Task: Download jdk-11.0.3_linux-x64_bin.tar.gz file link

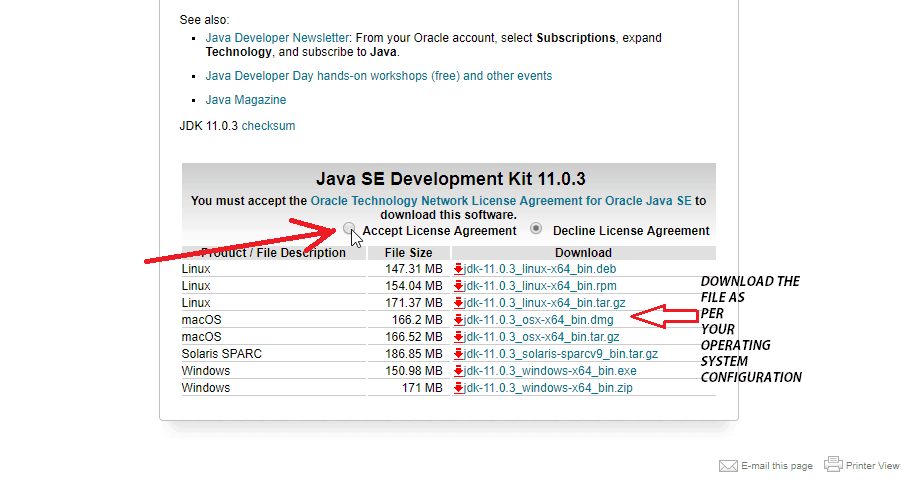Action: pyautogui.click(x=545, y=303)
